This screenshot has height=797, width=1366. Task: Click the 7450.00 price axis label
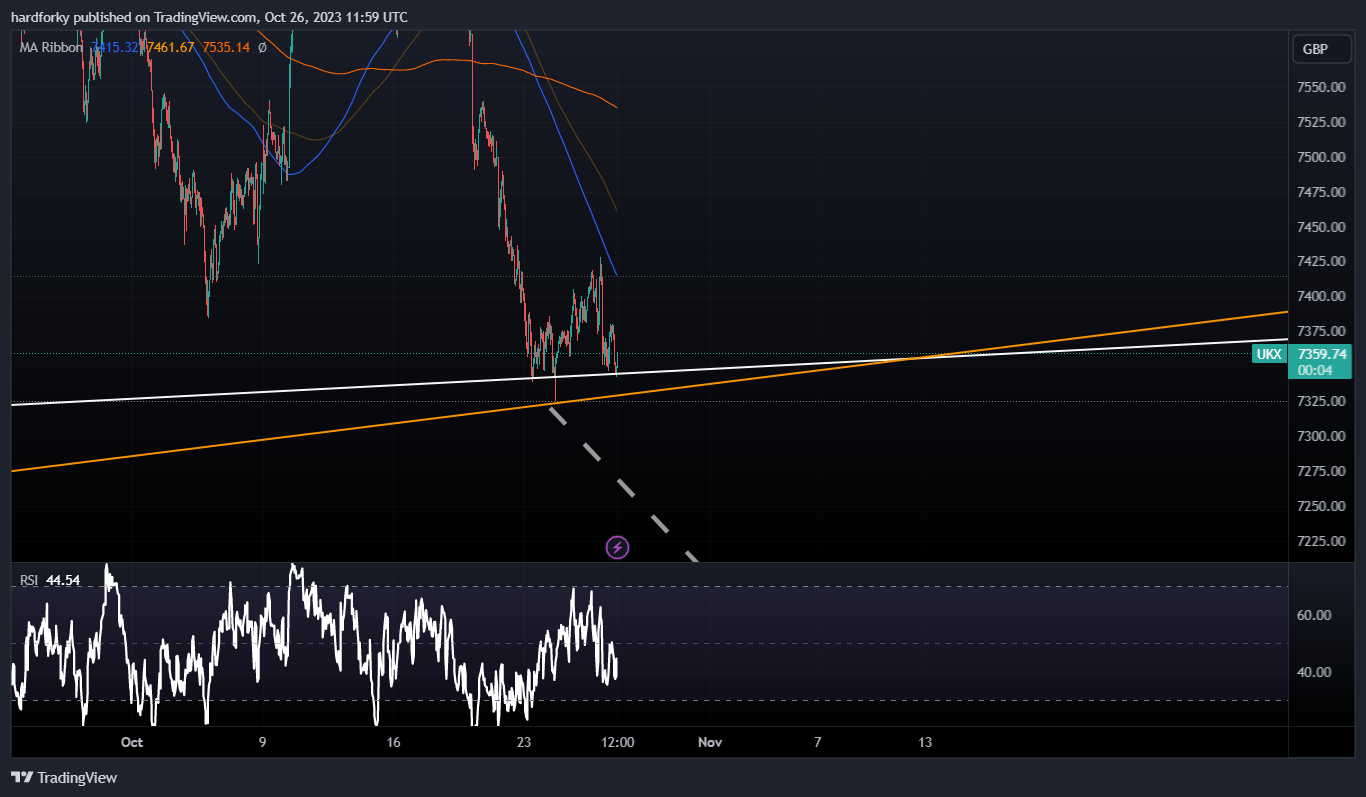(1321, 227)
